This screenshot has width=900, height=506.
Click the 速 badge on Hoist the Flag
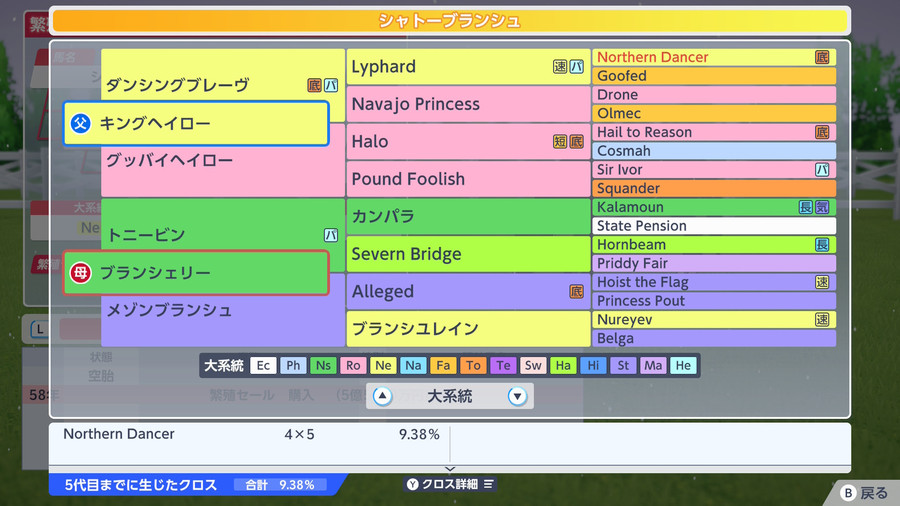(822, 282)
